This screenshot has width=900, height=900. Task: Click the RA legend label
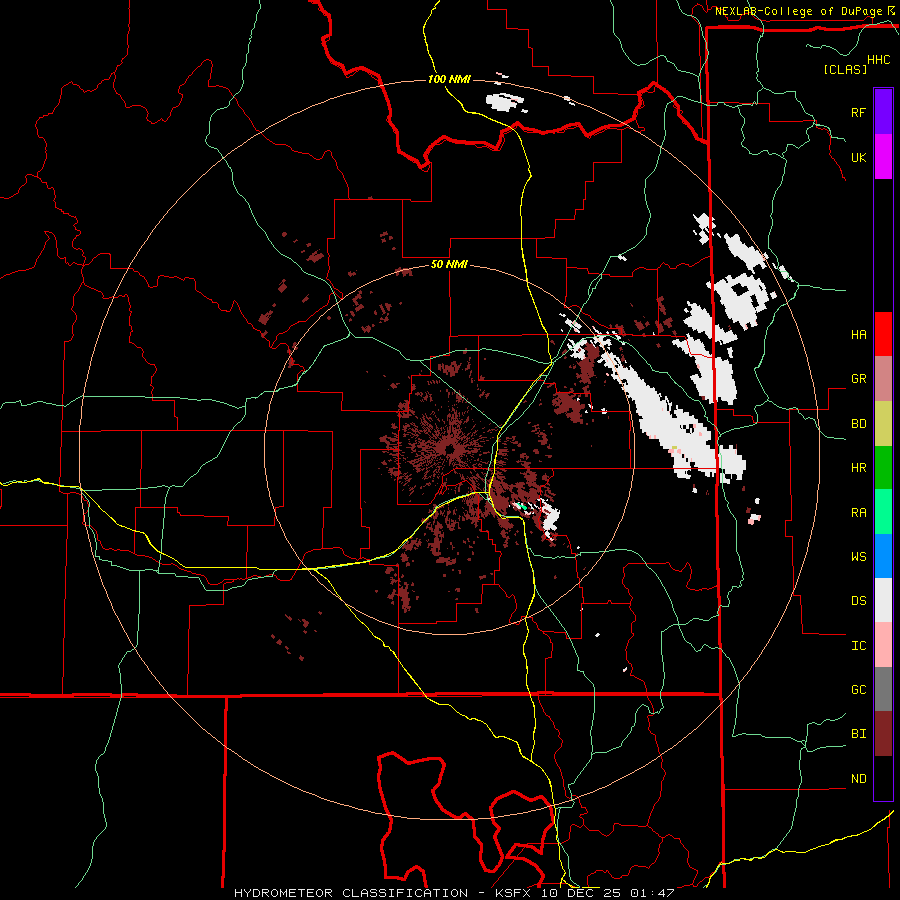coord(858,513)
